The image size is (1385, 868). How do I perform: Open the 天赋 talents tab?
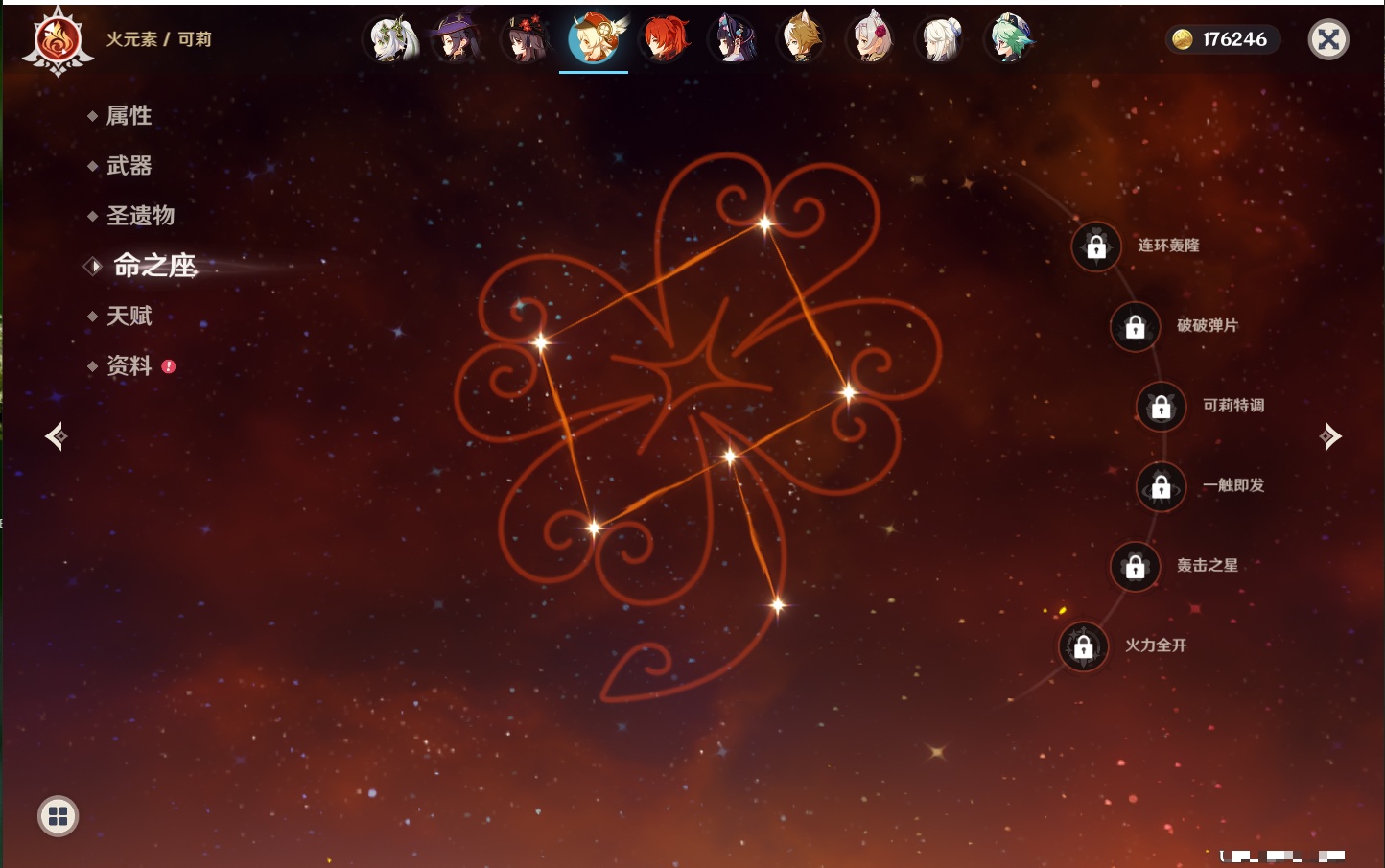[129, 316]
